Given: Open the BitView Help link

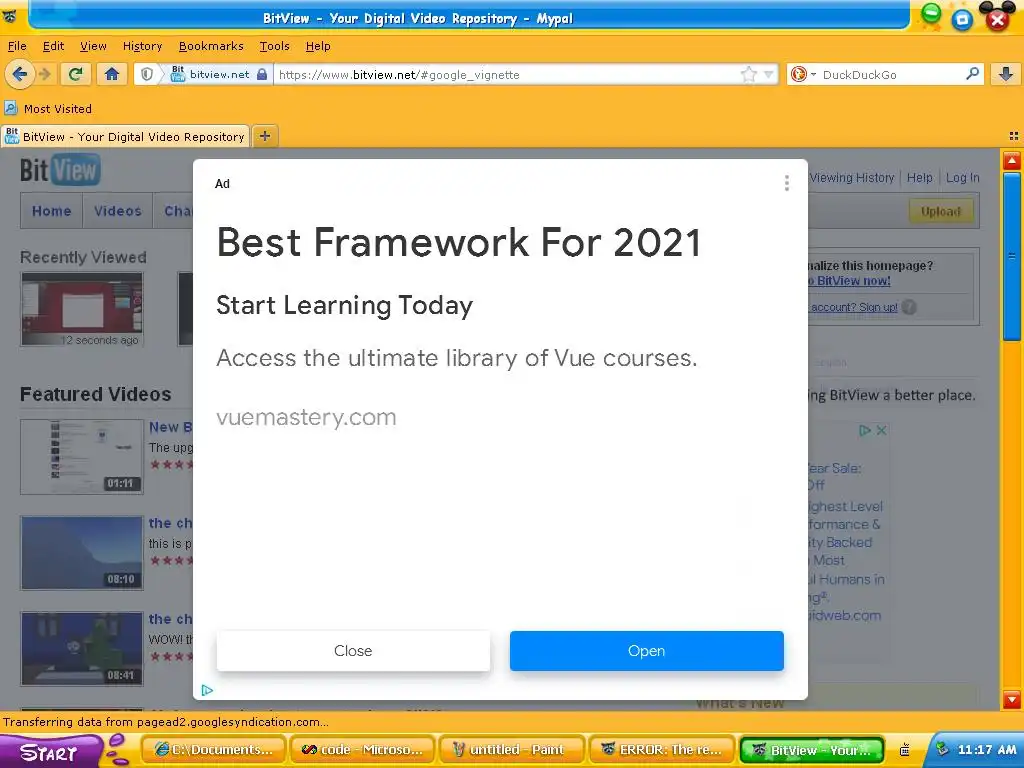Looking at the screenshot, I should pos(920,178).
